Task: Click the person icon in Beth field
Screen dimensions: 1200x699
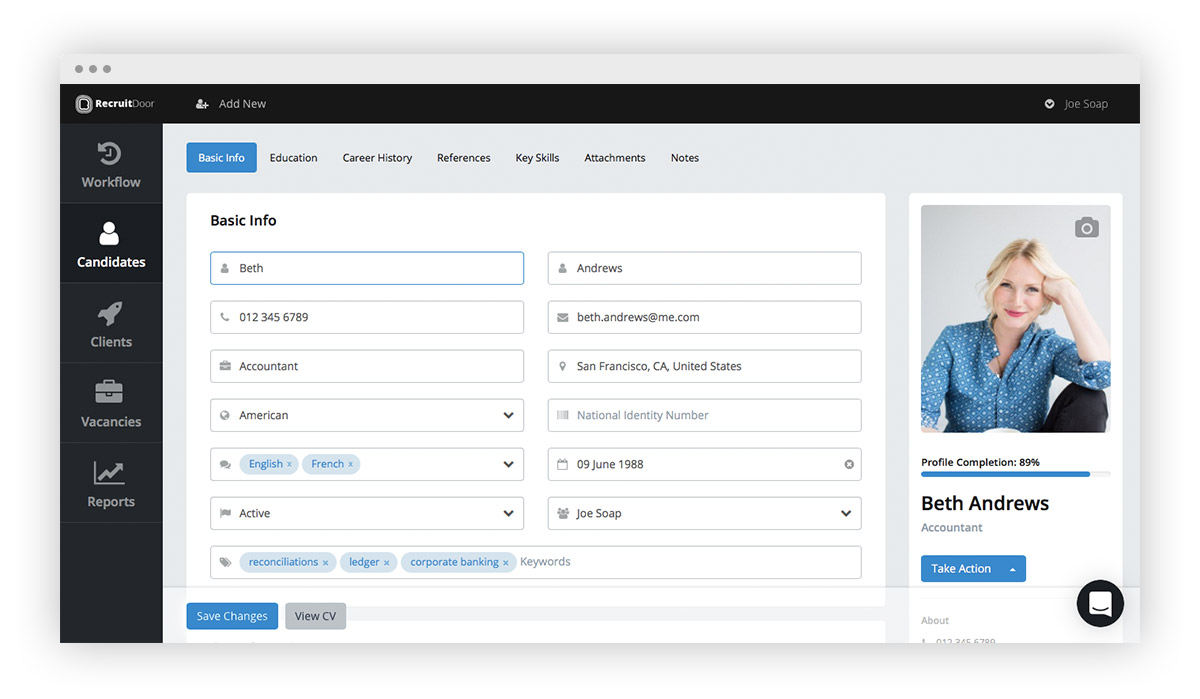Action: tap(225, 268)
